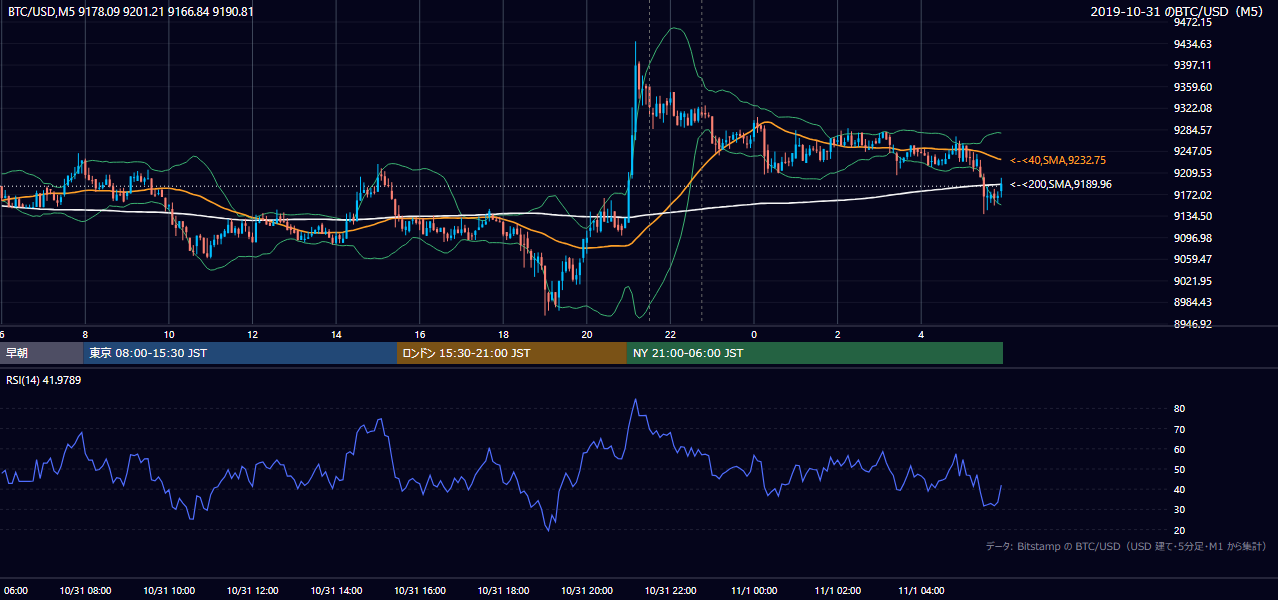Click the hour 14 tick on price chart
The image size is (1278, 600).
[x=336, y=334]
